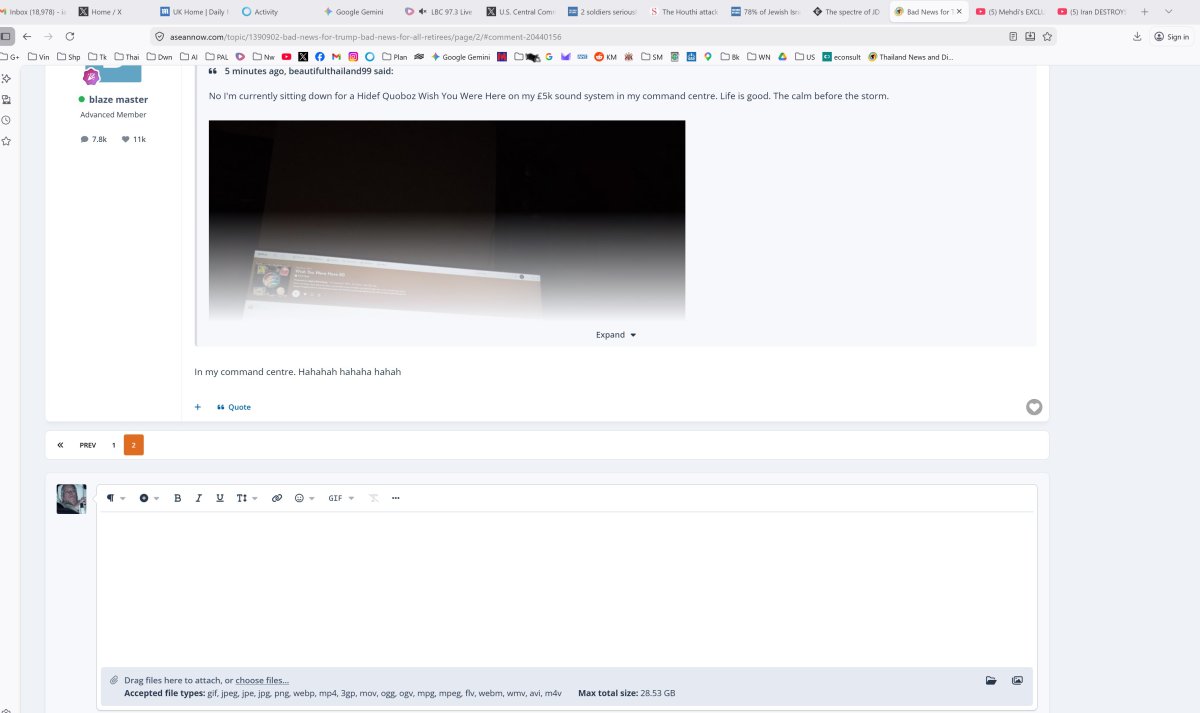Click the insert image from URL icon

point(1017,681)
